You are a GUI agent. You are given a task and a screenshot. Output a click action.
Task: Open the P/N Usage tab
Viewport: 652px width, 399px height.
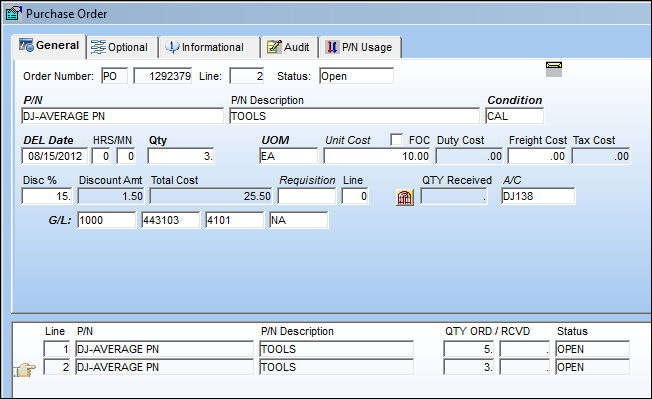point(360,47)
